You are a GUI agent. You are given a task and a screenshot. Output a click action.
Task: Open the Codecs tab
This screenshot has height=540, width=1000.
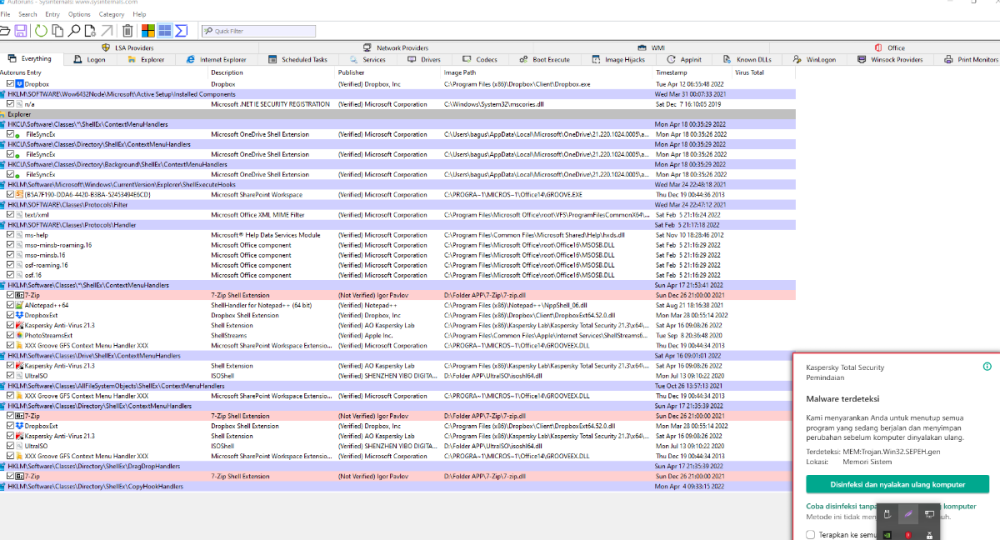(480, 59)
